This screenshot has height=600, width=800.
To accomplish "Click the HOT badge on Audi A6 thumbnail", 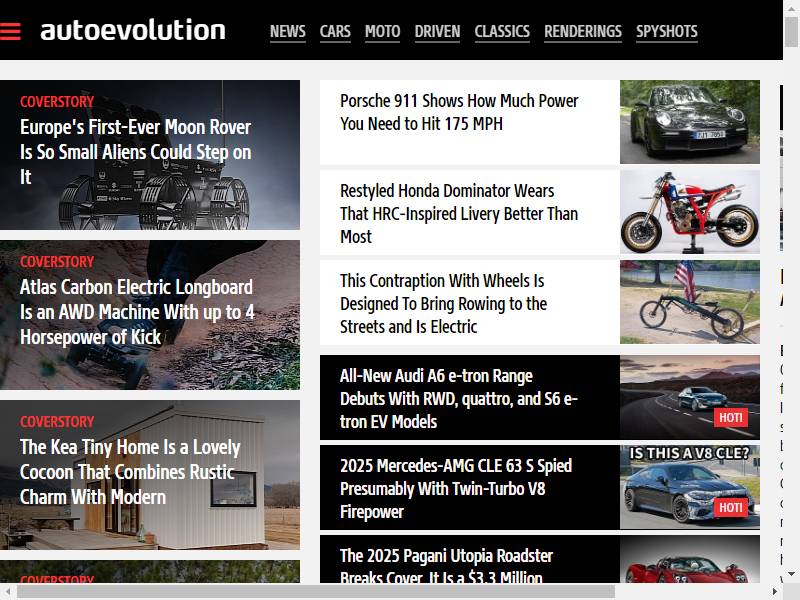I will pos(731,417).
